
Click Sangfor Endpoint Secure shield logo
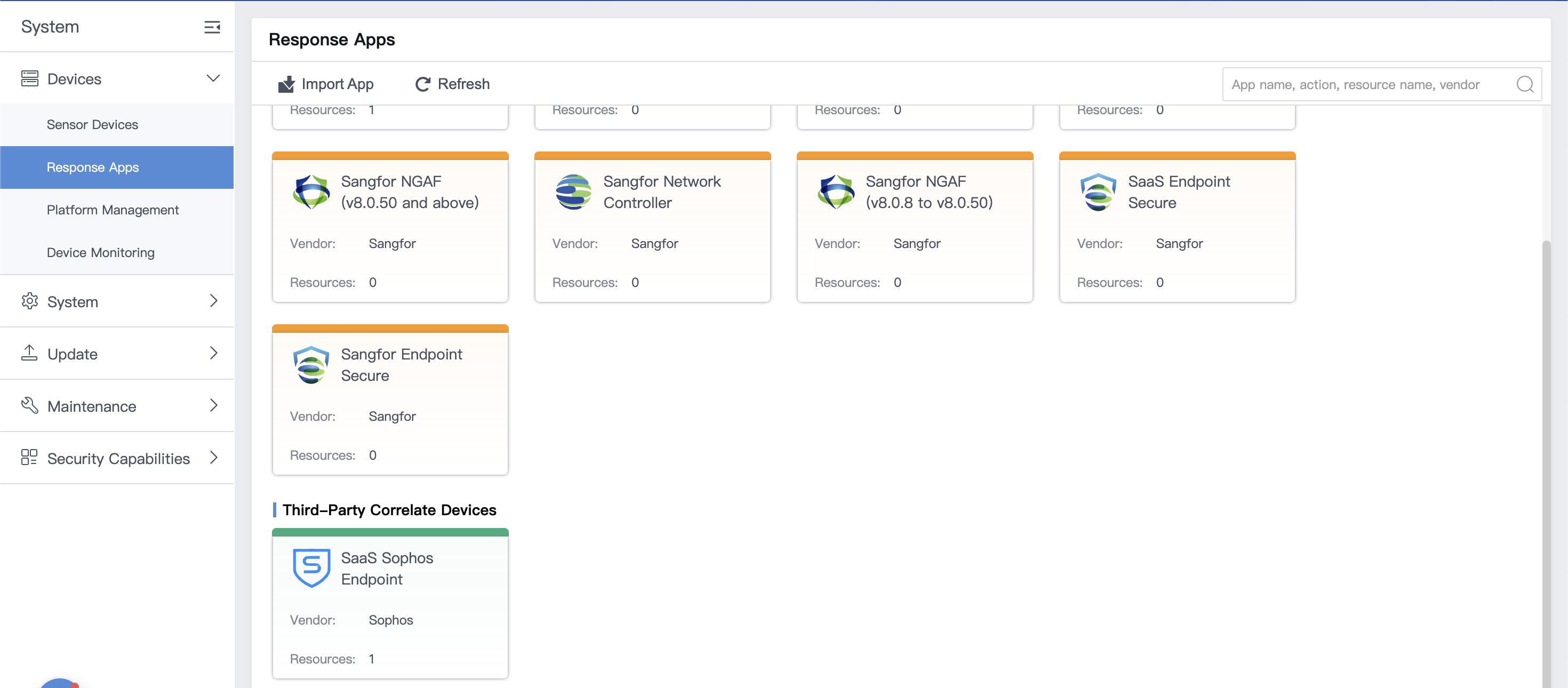click(311, 365)
